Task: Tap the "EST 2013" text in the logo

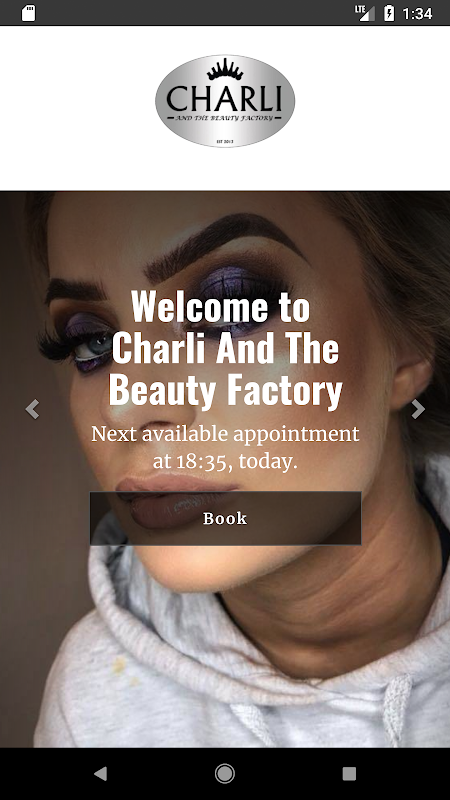Action: click(225, 141)
